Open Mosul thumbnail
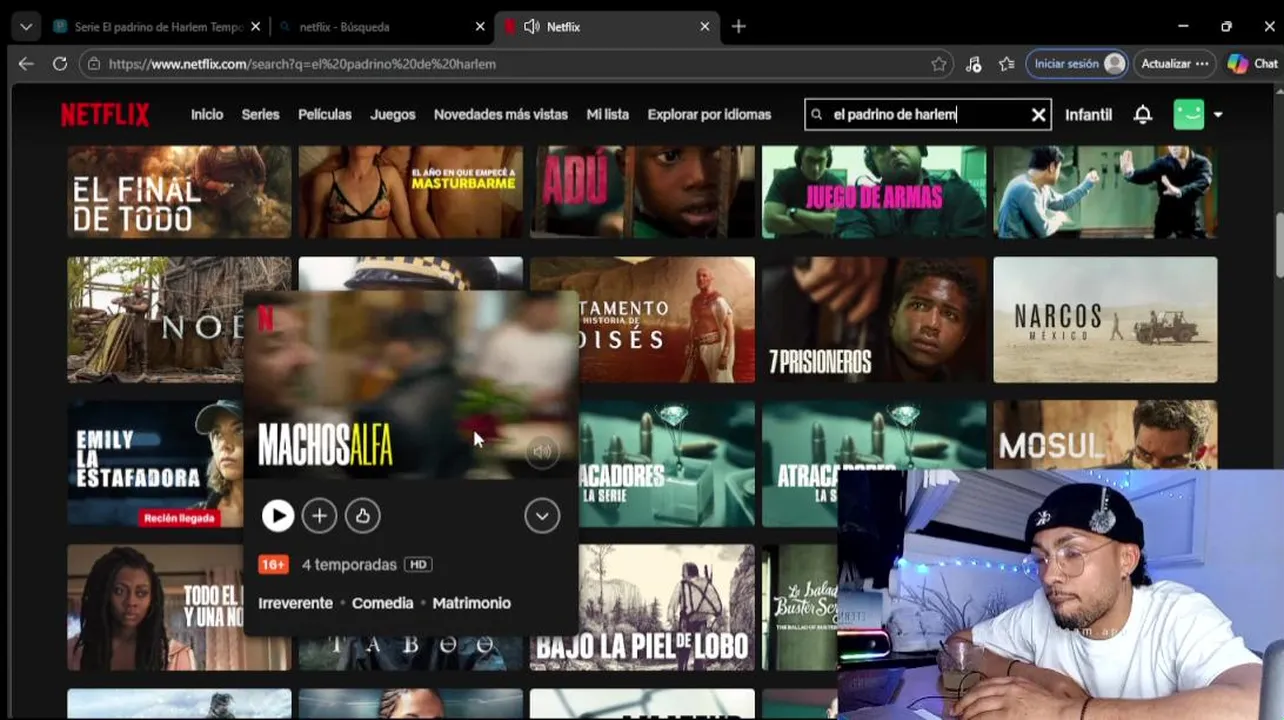Screen dimensions: 1284x720 click(x=1105, y=435)
